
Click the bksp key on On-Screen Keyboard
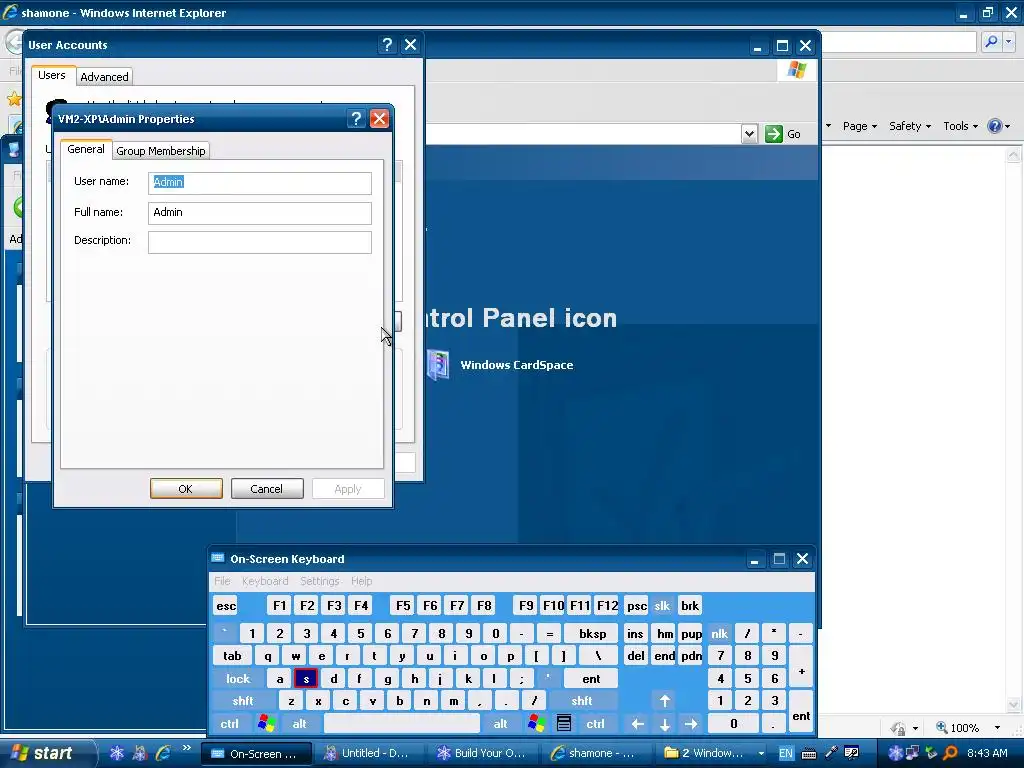(592, 634)
